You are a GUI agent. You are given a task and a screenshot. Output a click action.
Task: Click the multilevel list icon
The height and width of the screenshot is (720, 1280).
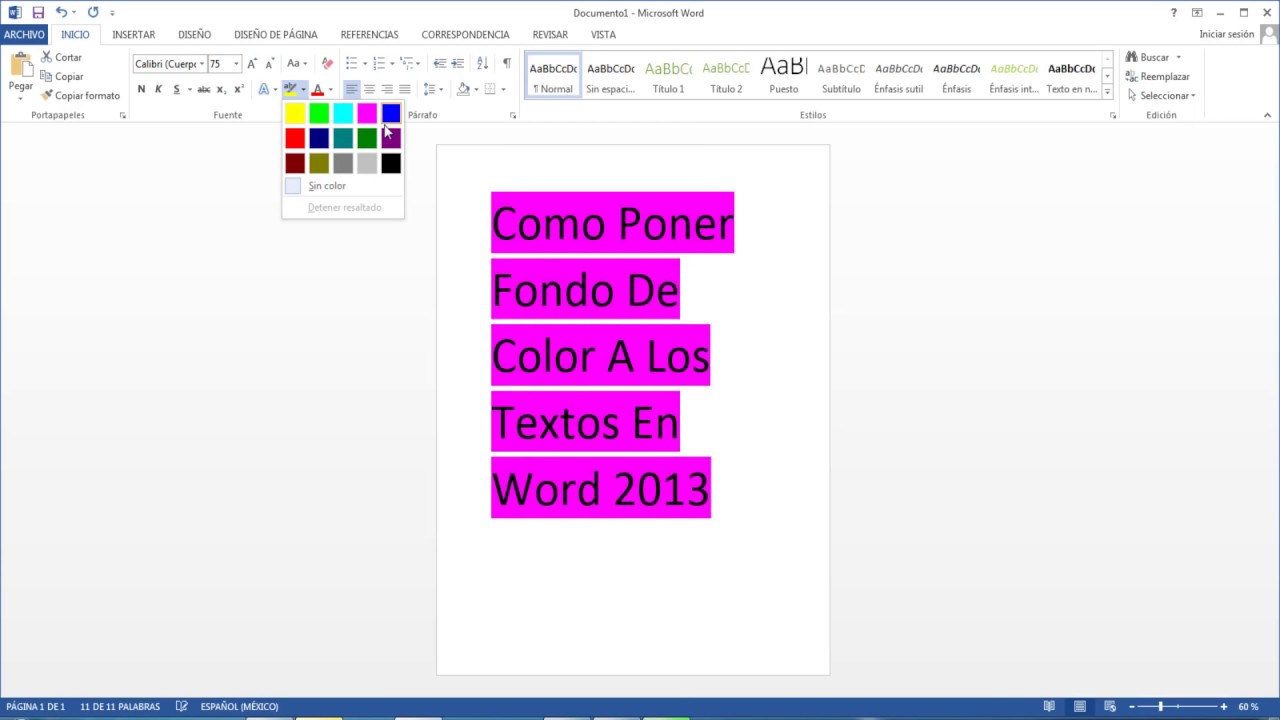(x=407, y=64)
